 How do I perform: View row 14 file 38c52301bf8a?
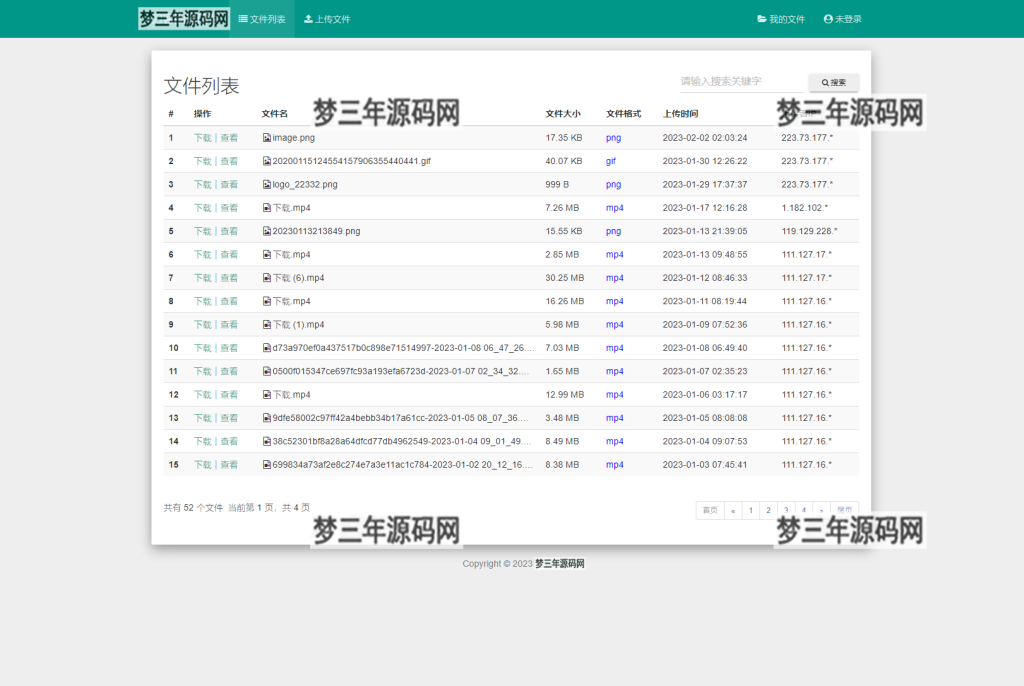tap(229, 442)
